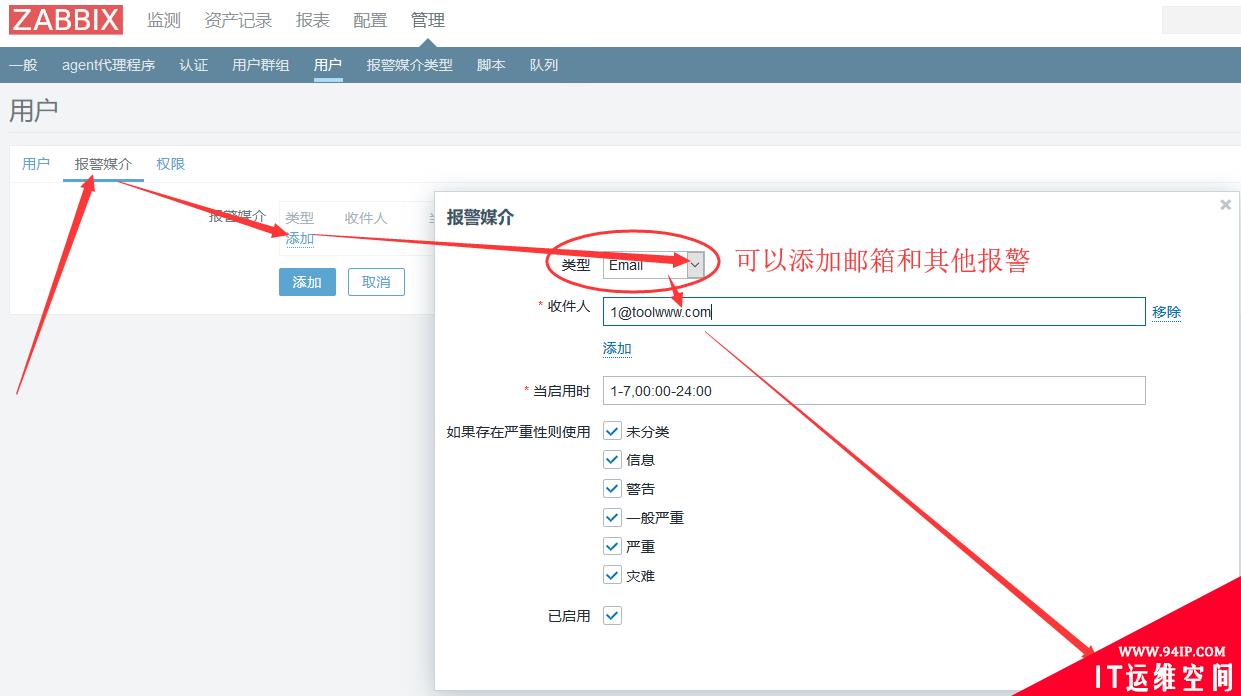Open the 管理 top menu
The image size is (1241, 696).
point(428,20)
